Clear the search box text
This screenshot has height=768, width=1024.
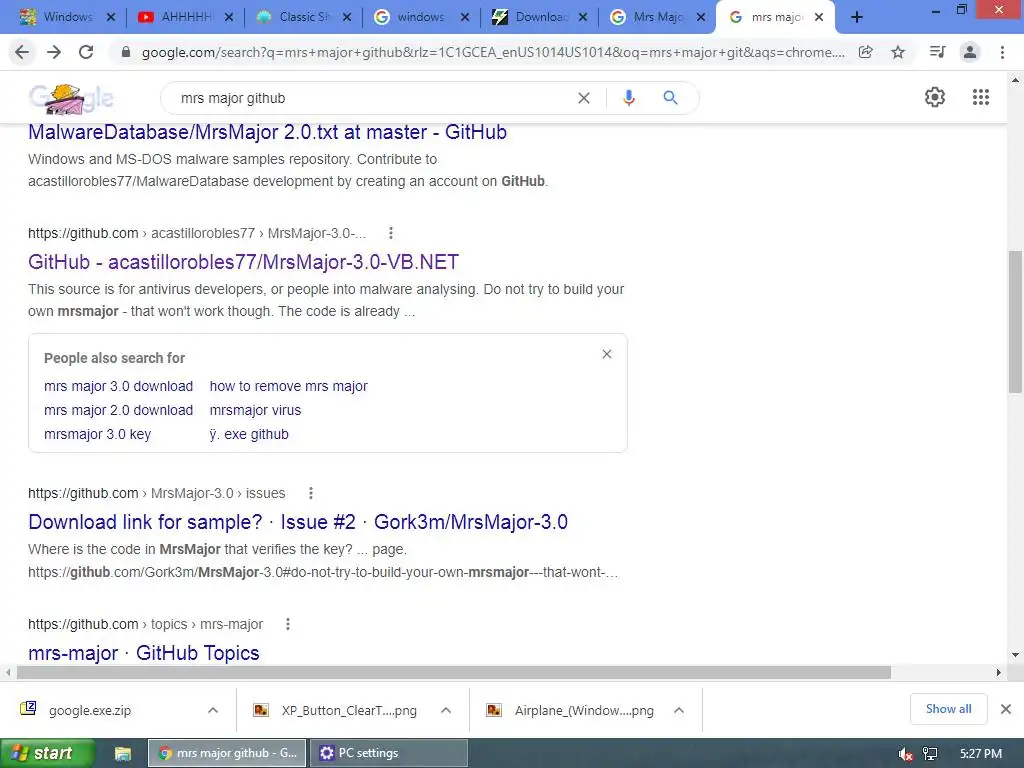pos(584,98)
